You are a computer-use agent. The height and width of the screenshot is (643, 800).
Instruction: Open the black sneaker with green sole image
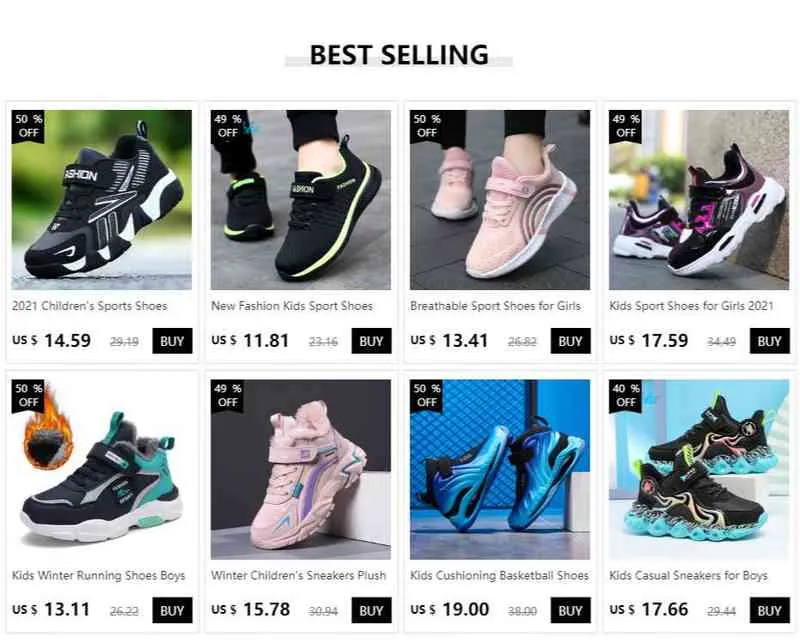coord(301,200)
